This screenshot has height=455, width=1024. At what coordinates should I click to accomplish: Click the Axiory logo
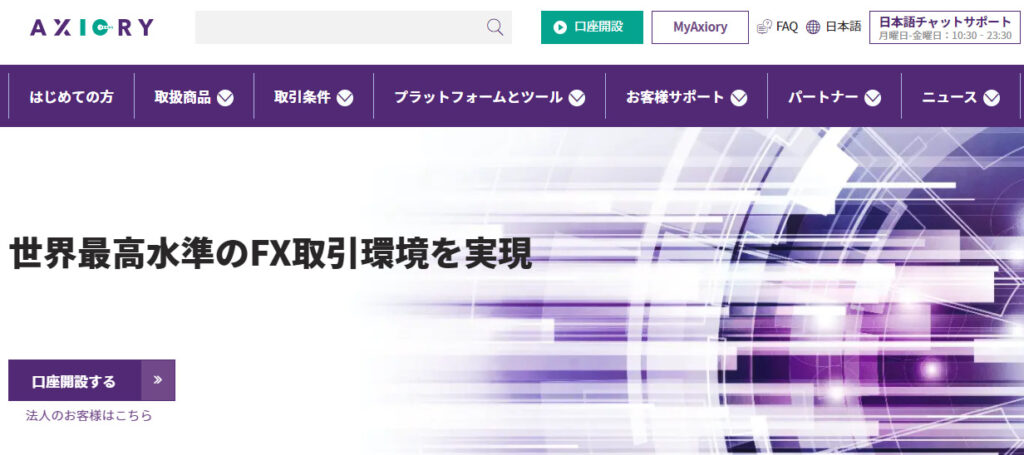(92, 27)
